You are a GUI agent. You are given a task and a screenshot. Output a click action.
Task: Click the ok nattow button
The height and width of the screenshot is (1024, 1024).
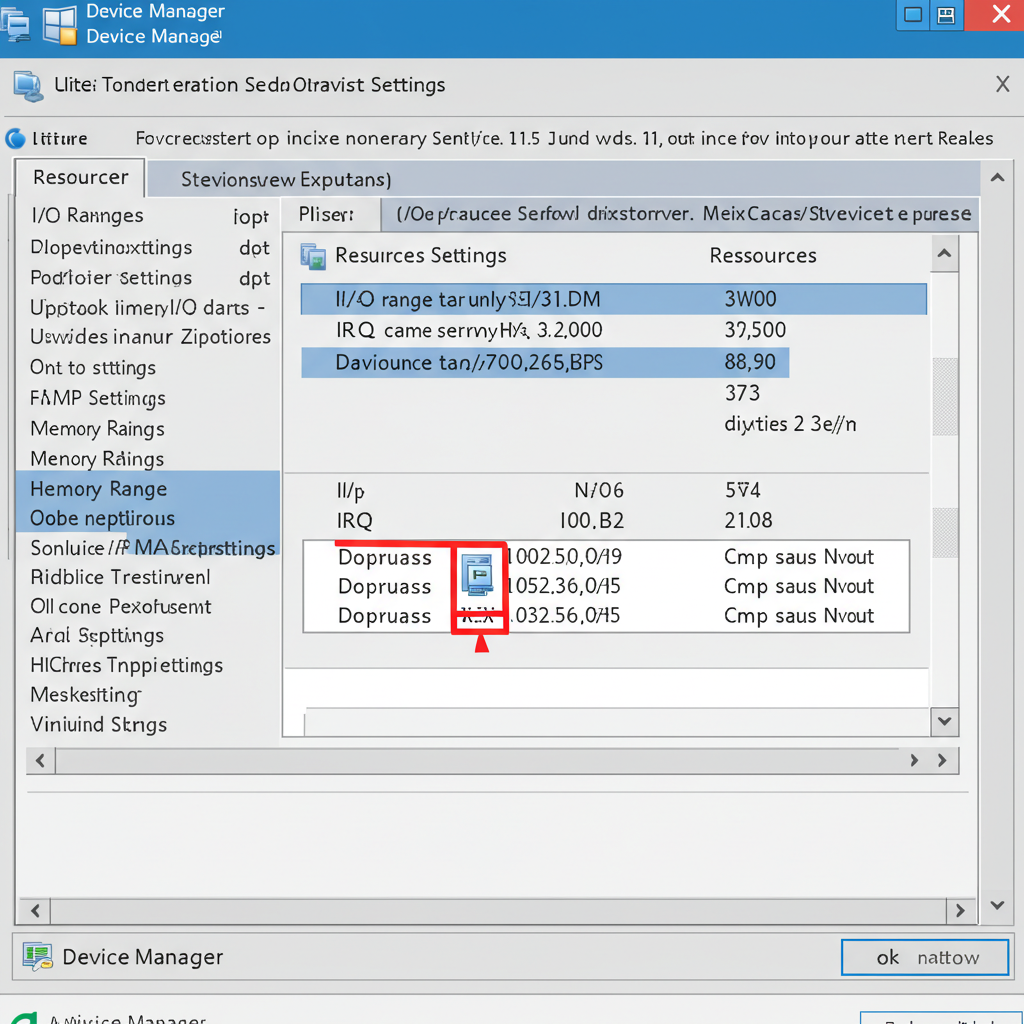925,957
